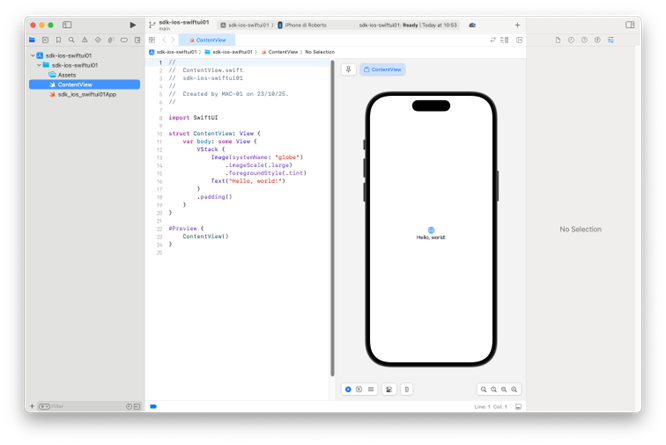The height and width of the screenshot is (445, 666).
Task: Click the Hello, world! preview text
Action: 431,237
